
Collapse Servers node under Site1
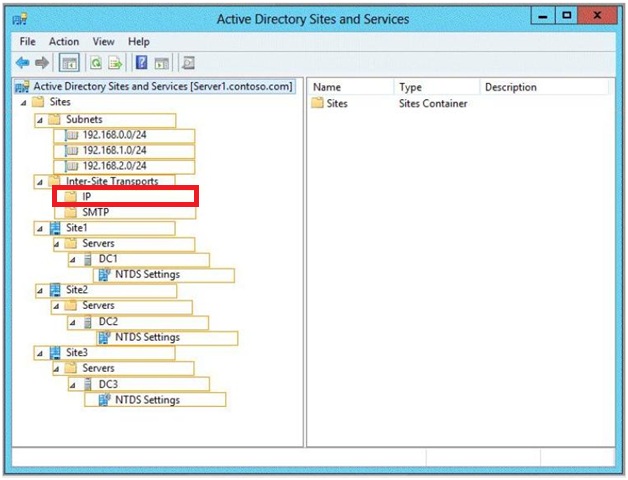(x=56, y=244)
